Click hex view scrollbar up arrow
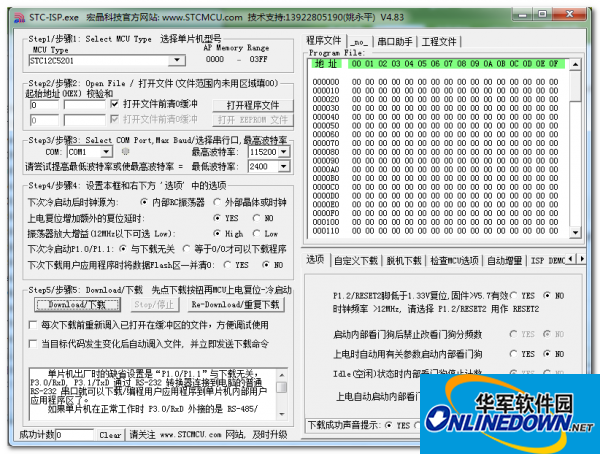This screenshot has width=600, height=454. 575,65
